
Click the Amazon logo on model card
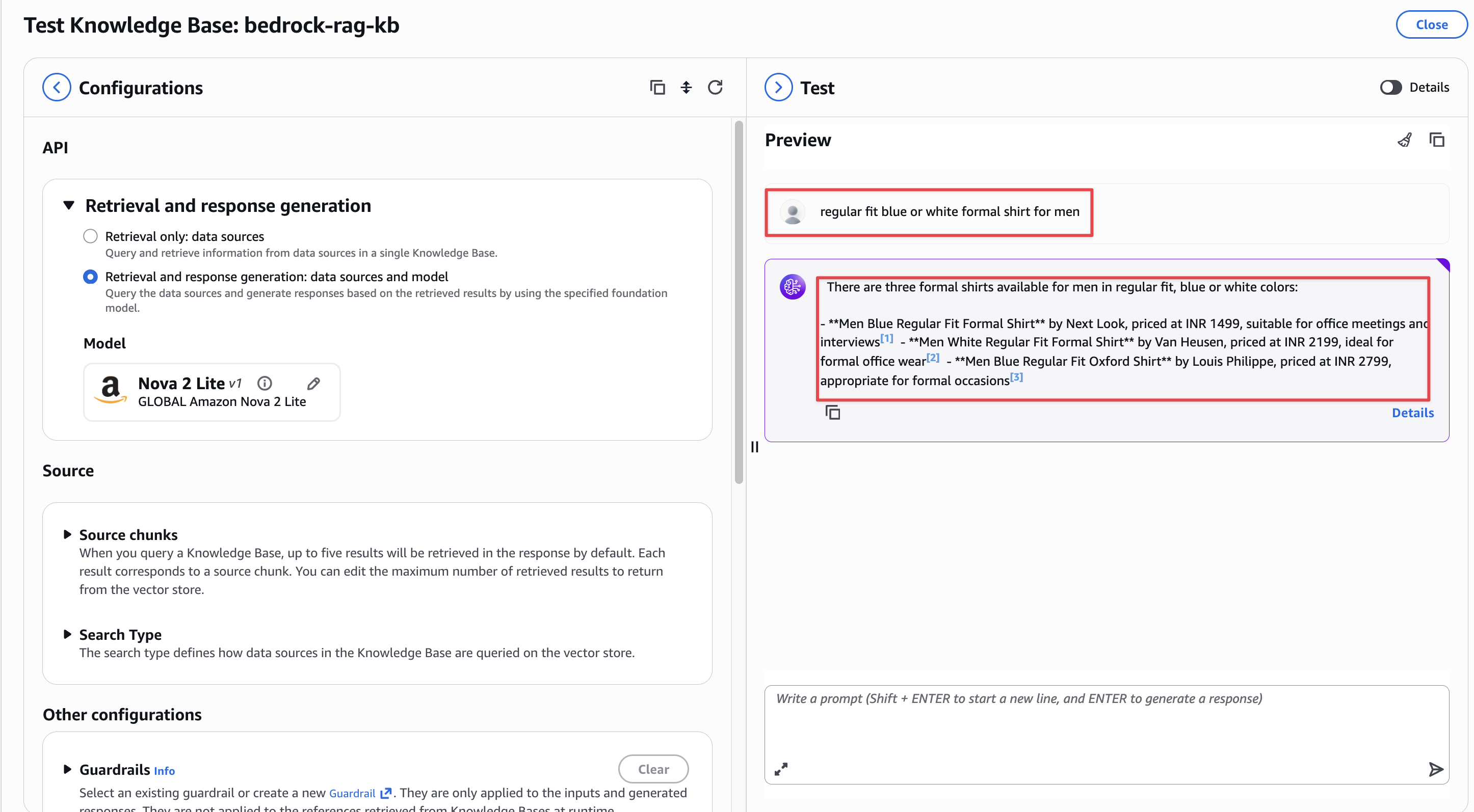pyautogui.click(x=111, y=389)
